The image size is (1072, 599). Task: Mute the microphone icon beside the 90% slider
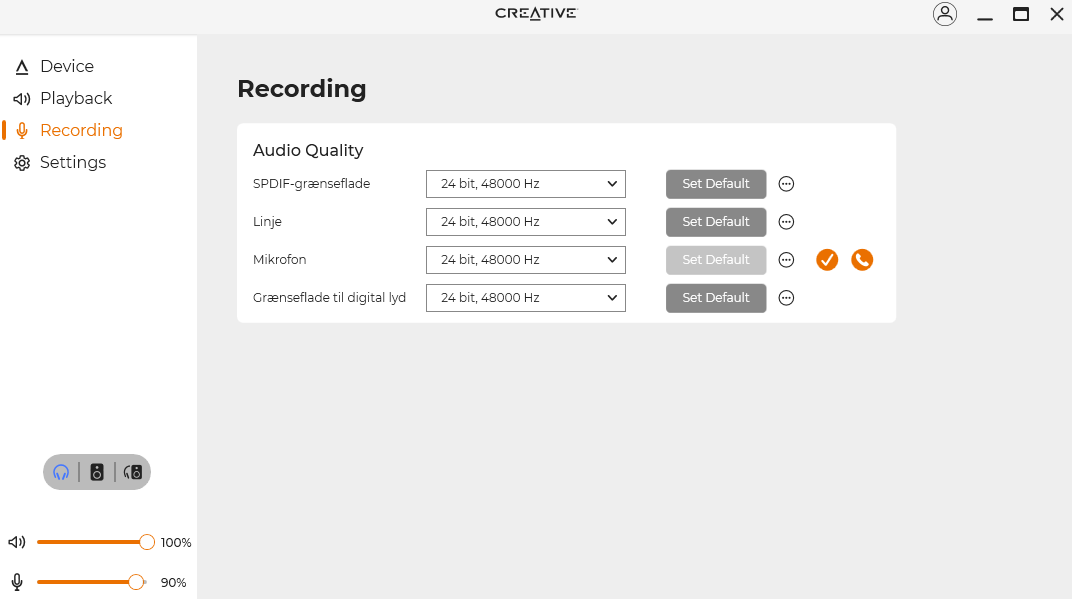[x=17, y=582]
